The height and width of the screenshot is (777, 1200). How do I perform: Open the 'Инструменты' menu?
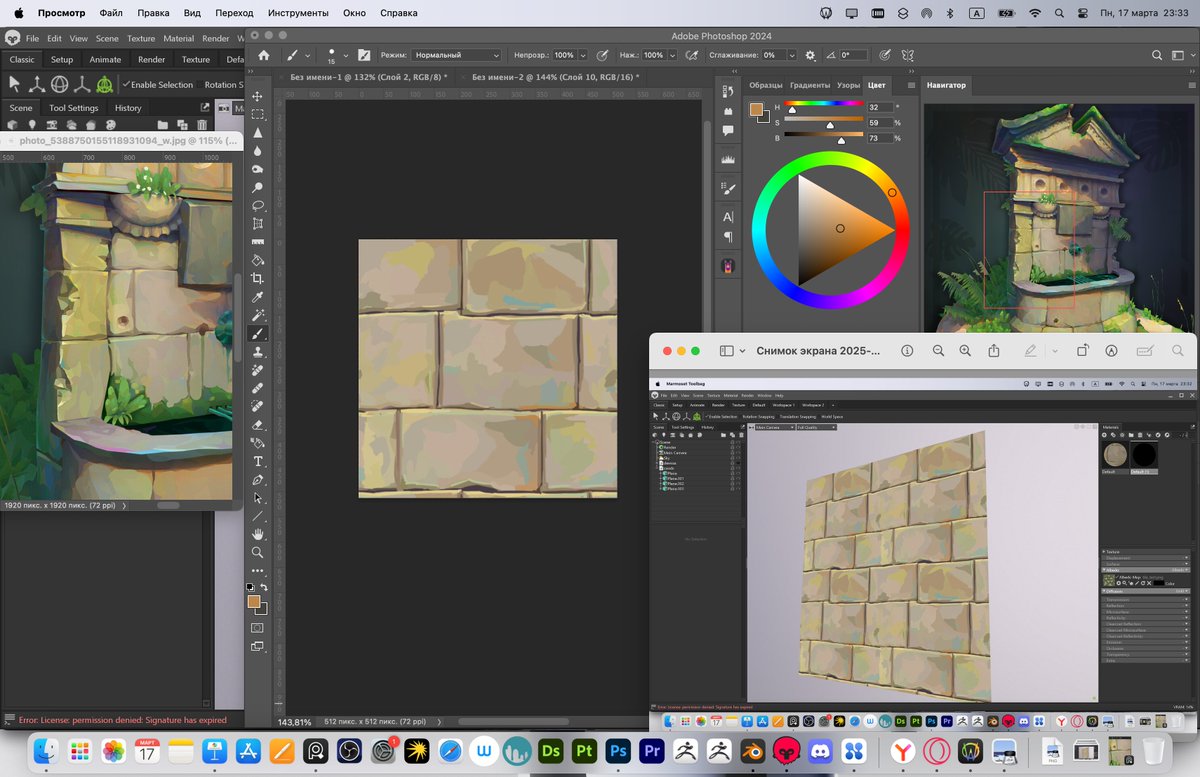pos(298,13)
